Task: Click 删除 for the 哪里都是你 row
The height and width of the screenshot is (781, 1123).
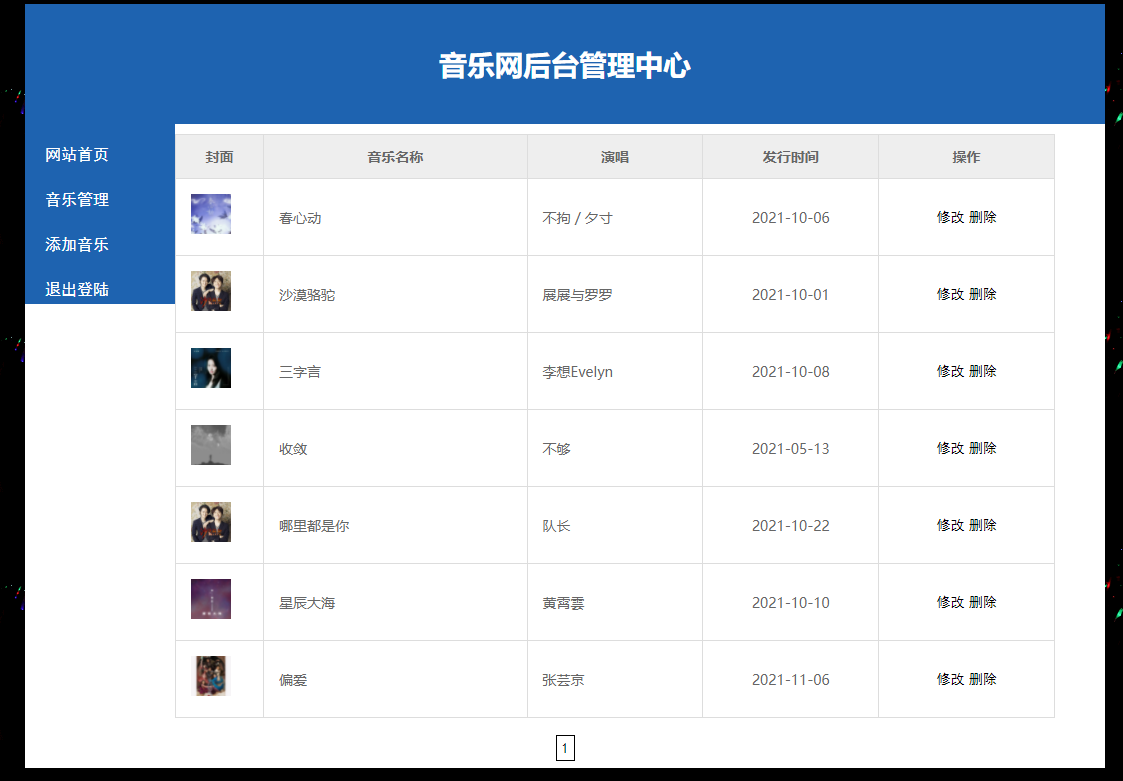Action: pos(983,525)
